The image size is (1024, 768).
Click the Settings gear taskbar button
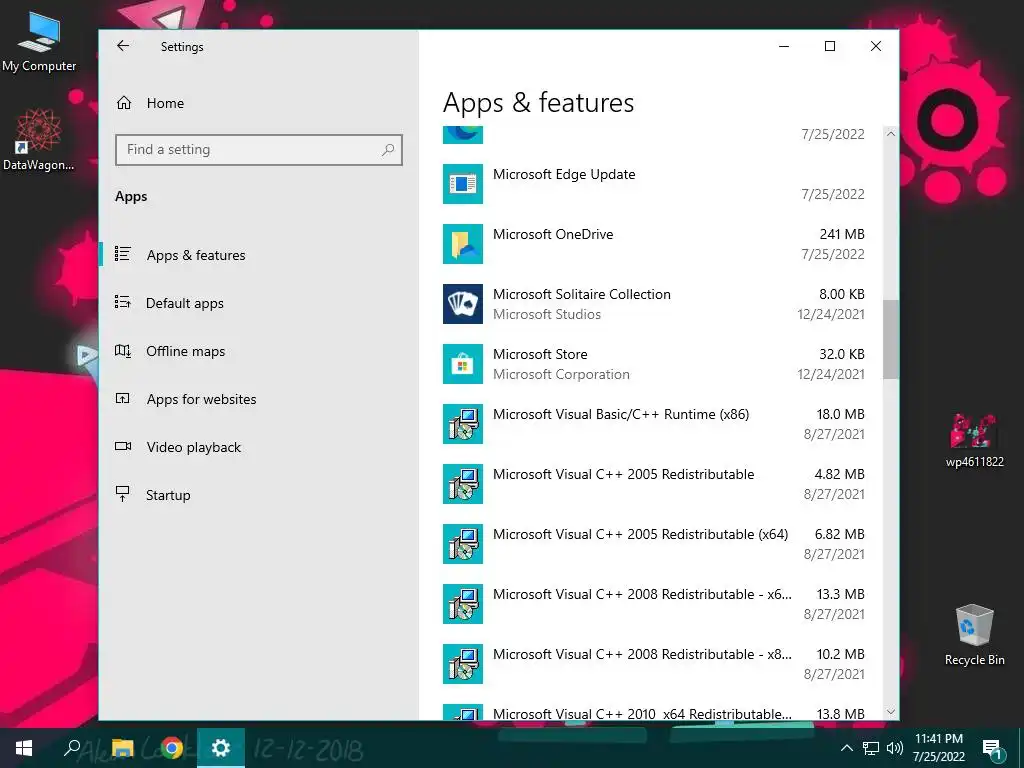(x=221, y=748)
